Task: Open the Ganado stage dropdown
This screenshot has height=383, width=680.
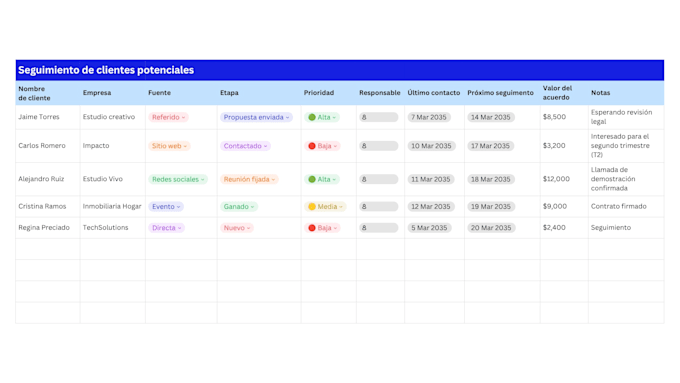Action: [x=239, y=206]
